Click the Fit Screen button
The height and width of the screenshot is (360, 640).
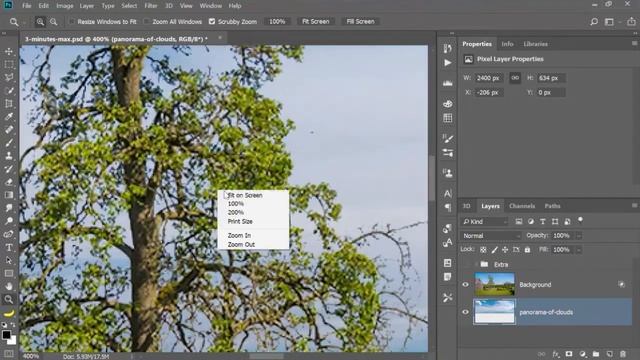(316, 22)
